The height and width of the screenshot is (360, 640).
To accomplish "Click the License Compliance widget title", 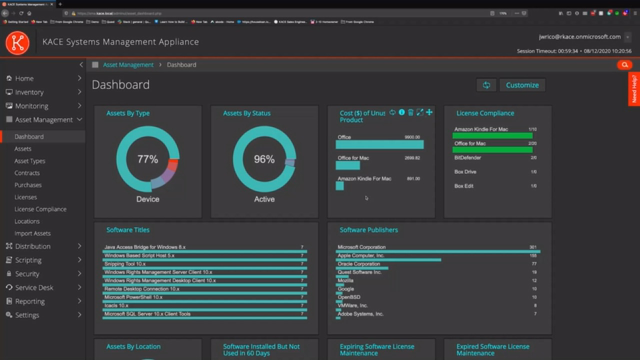I will click(x=485, y=113).
